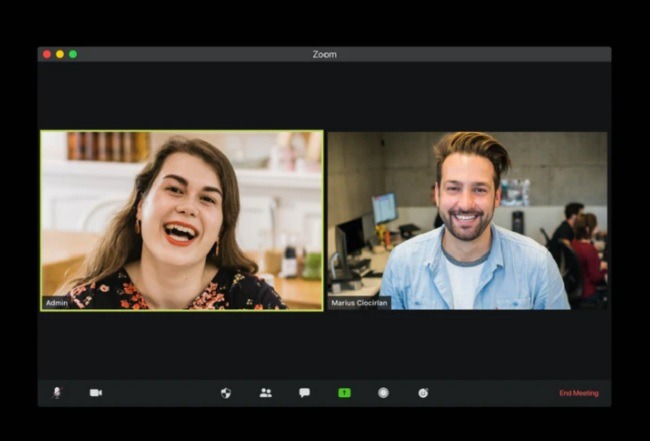Click the Marius Ciocirlan name label

point(359,303)
